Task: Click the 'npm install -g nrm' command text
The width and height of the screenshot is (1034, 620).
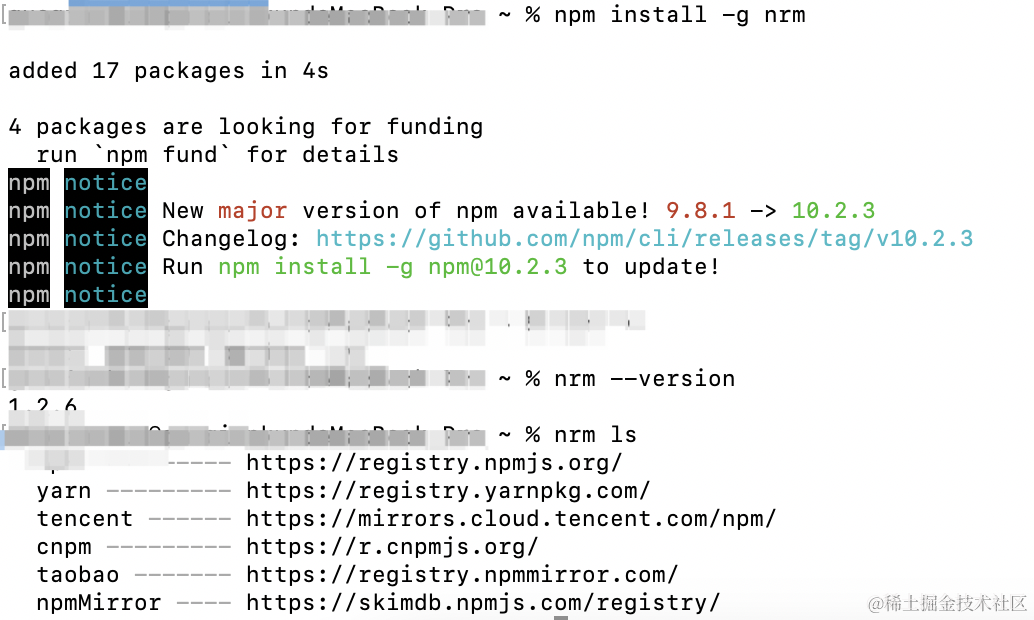Action: click(x=680, y=15)
